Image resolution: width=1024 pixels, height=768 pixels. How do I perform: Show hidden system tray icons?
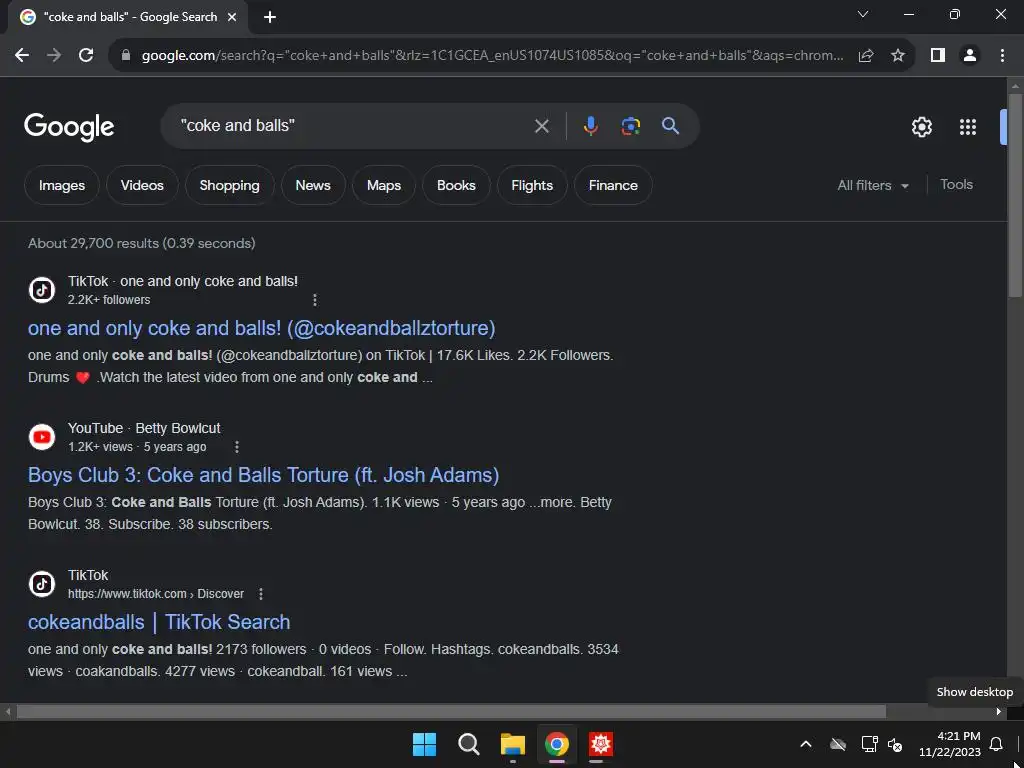coord(806,744)
